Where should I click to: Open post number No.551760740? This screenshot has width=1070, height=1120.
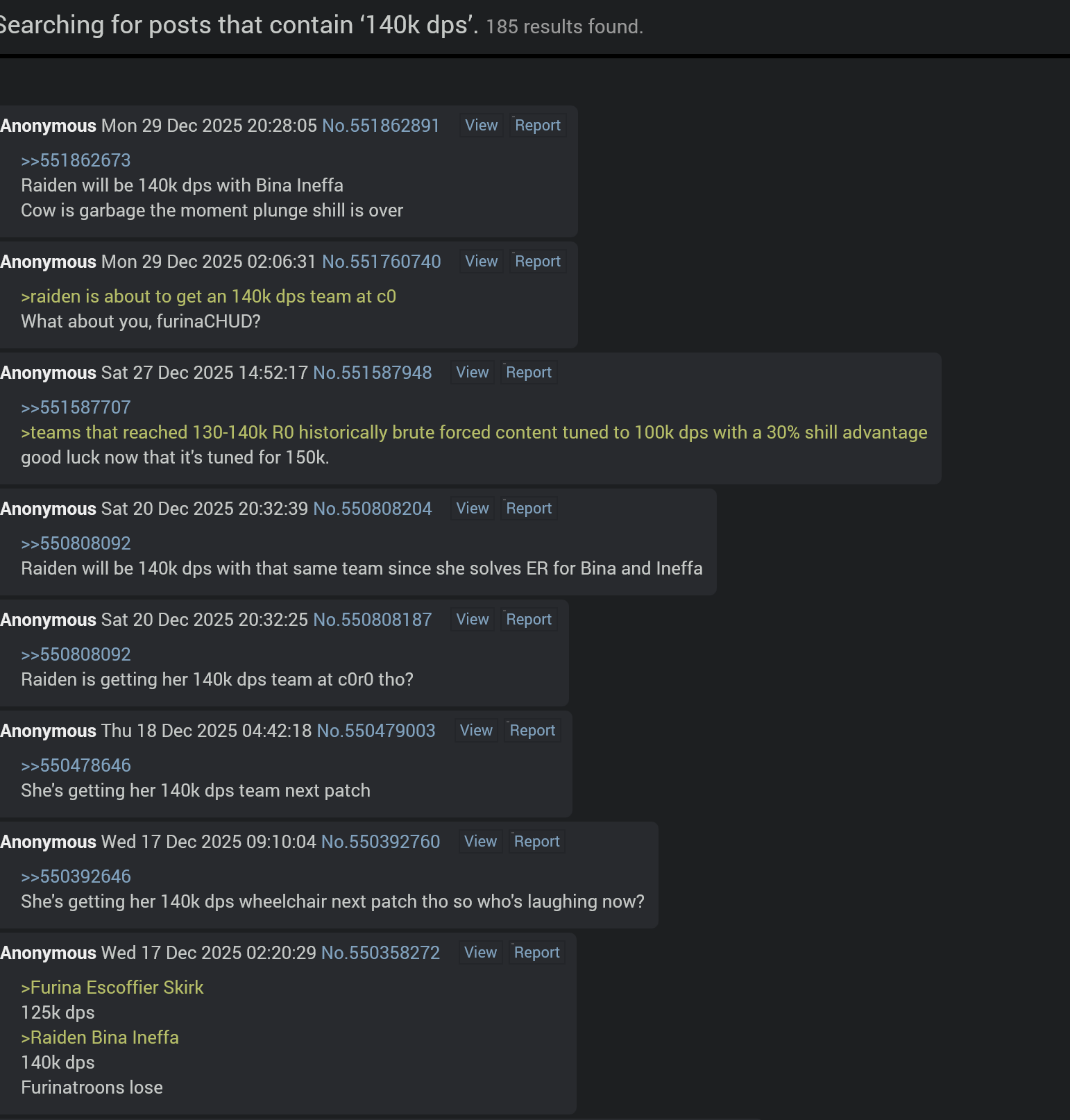pyautogui.click(x=382, y=262)
